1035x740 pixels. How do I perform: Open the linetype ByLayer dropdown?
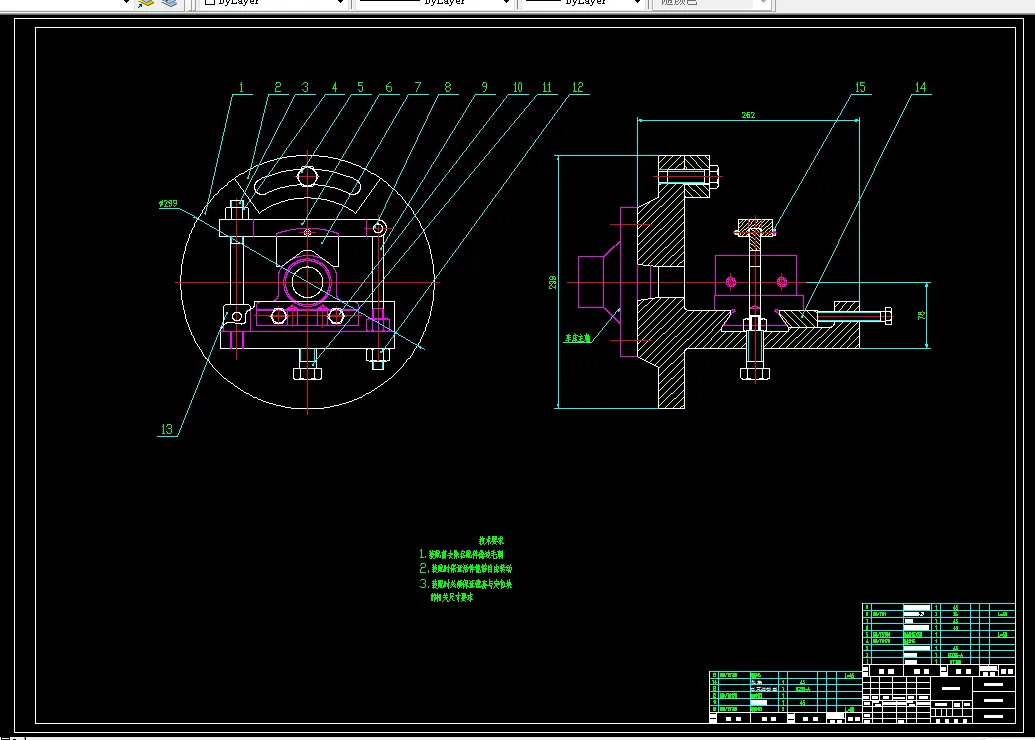434,3
